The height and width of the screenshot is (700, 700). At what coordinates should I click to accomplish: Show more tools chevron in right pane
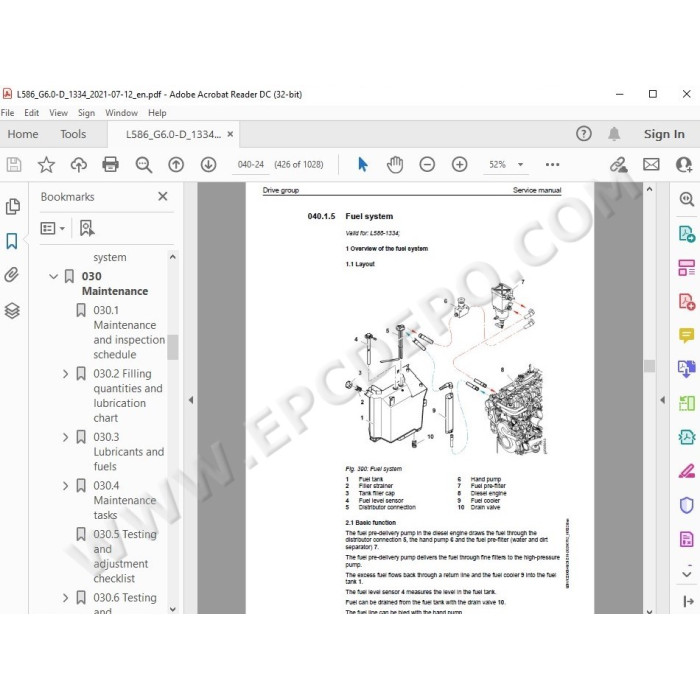pos(687,574)
